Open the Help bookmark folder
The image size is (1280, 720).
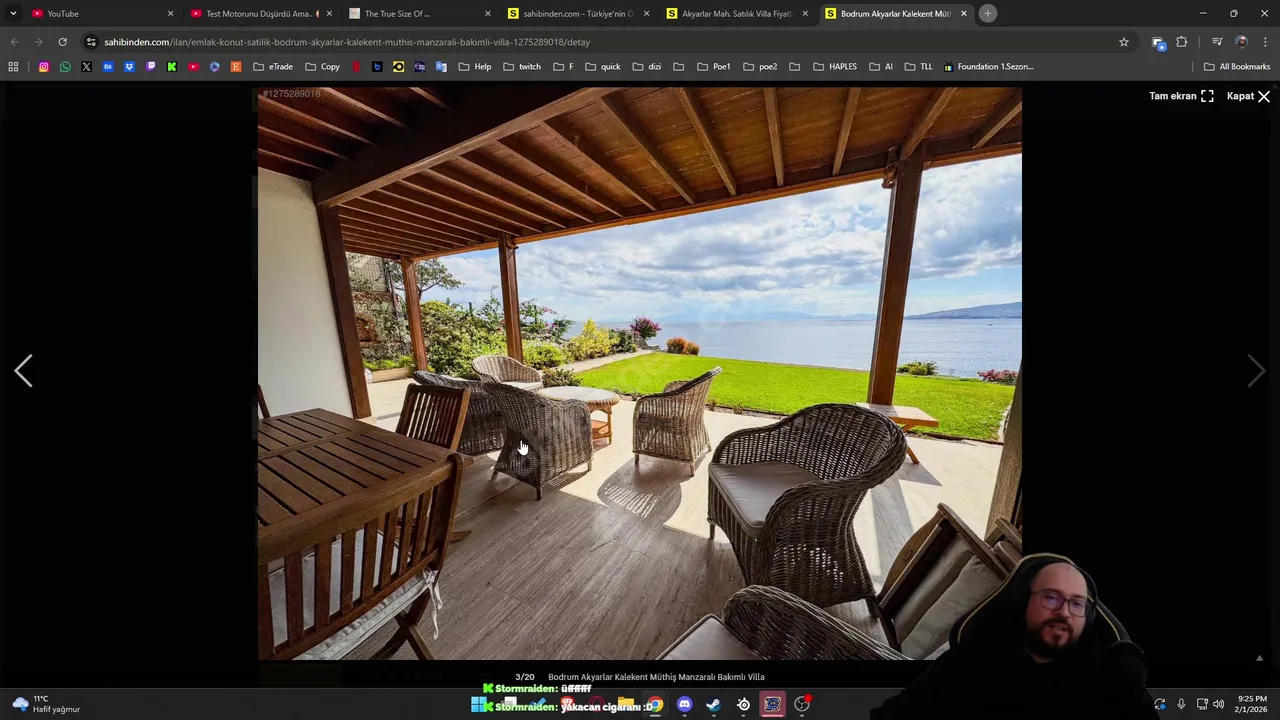pos(475,67)
